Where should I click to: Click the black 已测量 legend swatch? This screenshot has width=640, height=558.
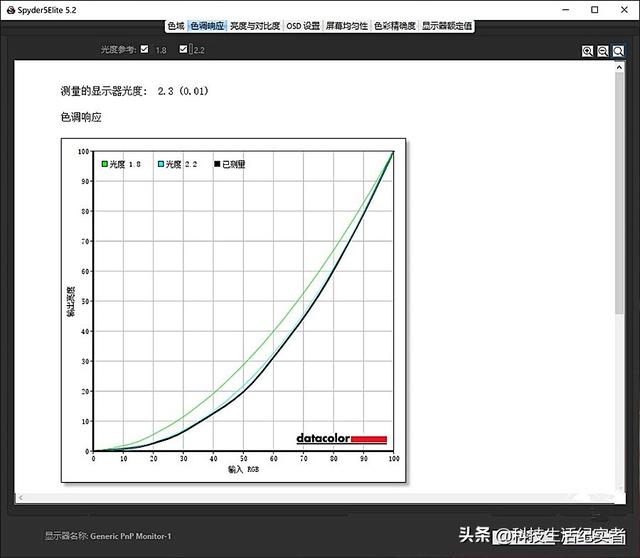[217, 164]
